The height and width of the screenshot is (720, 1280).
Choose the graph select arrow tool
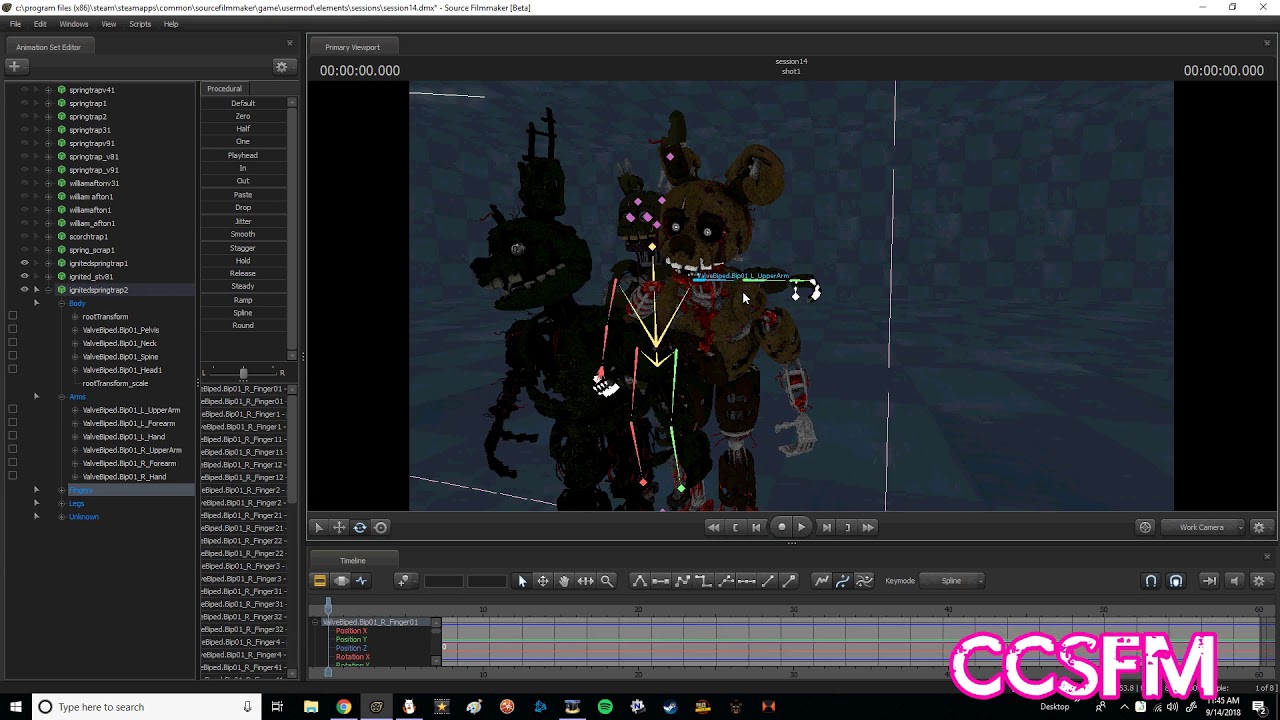pos(522,580)
